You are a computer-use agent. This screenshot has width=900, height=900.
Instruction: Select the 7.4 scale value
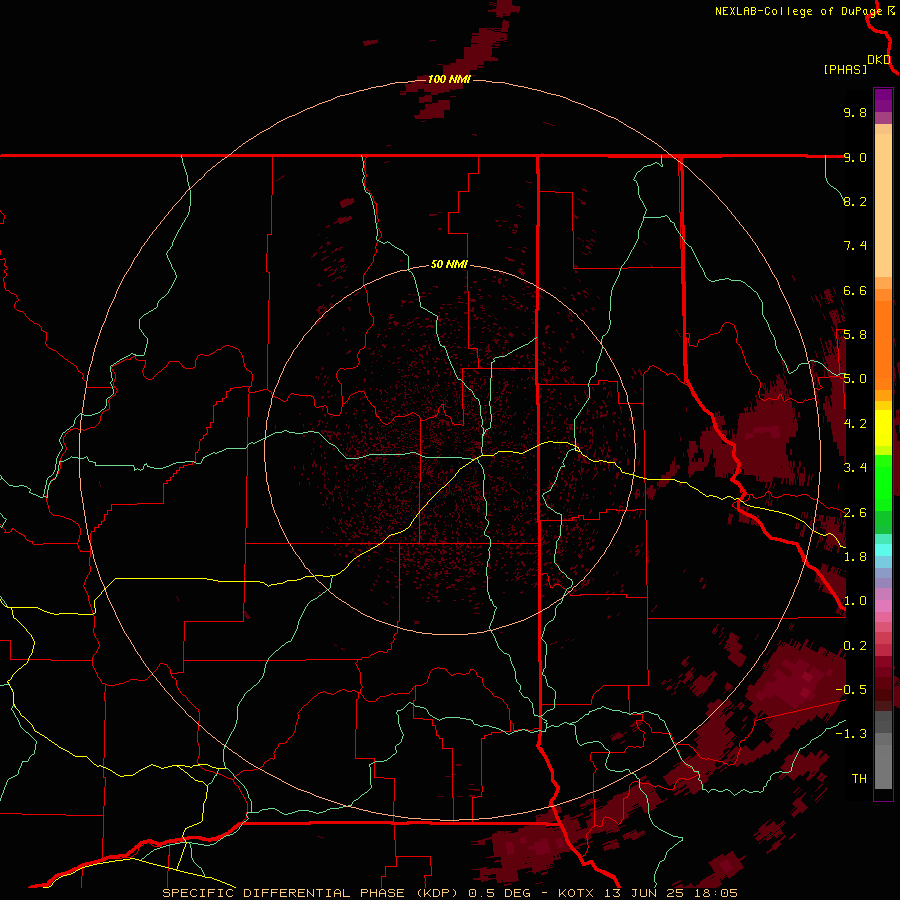tap(855, 246)
